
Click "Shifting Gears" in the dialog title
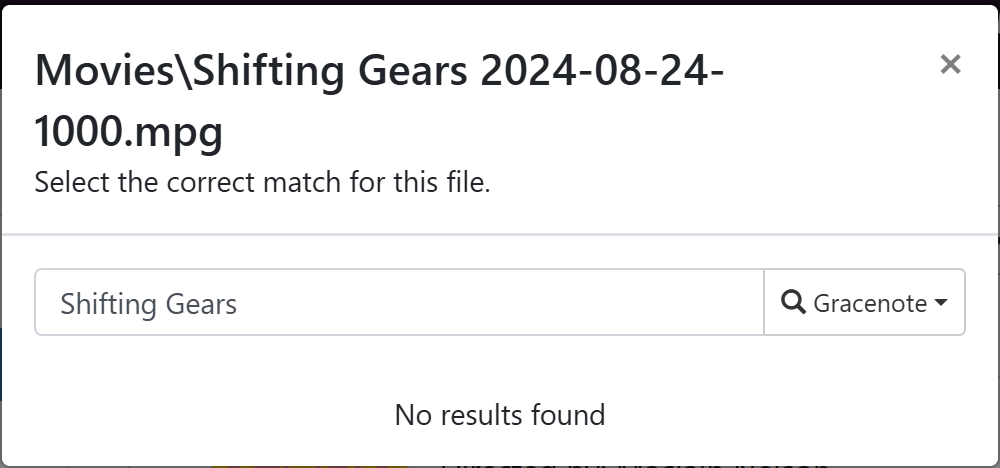[331, 72]
